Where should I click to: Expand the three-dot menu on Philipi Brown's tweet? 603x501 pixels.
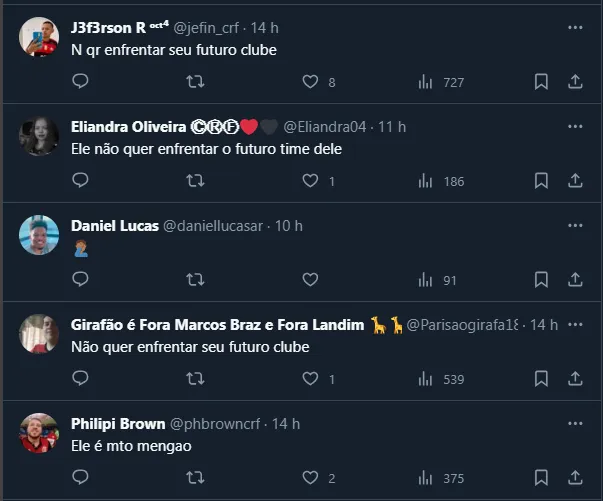click(575, 424)
